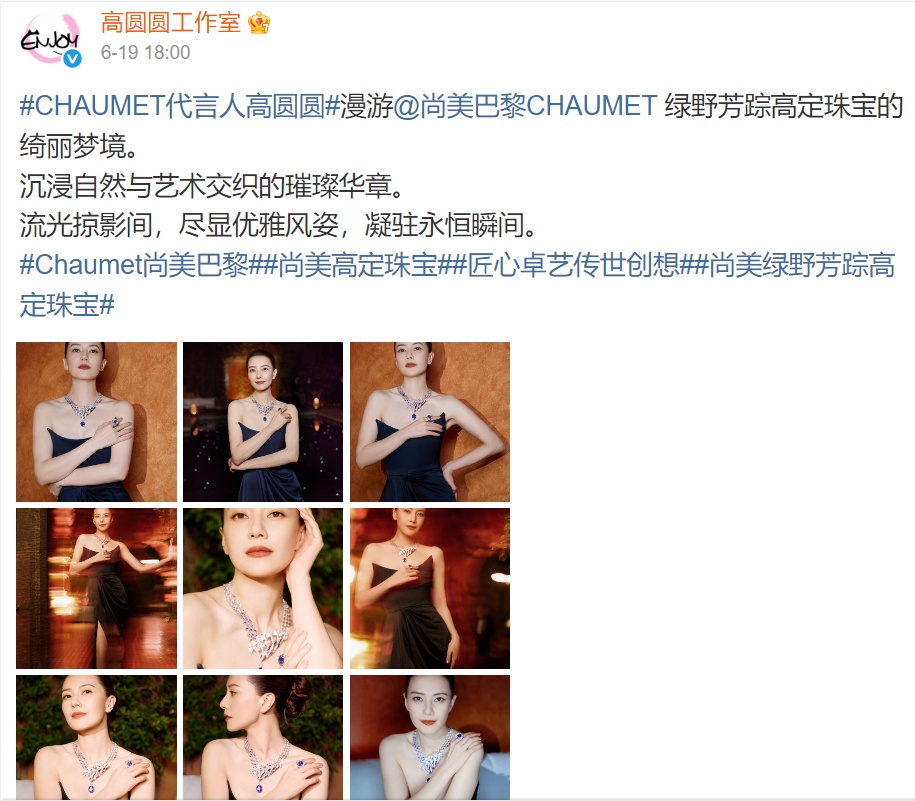View second photo with dark starry background
The width and height of the screenshot is (915, 801).
(263, 422)
